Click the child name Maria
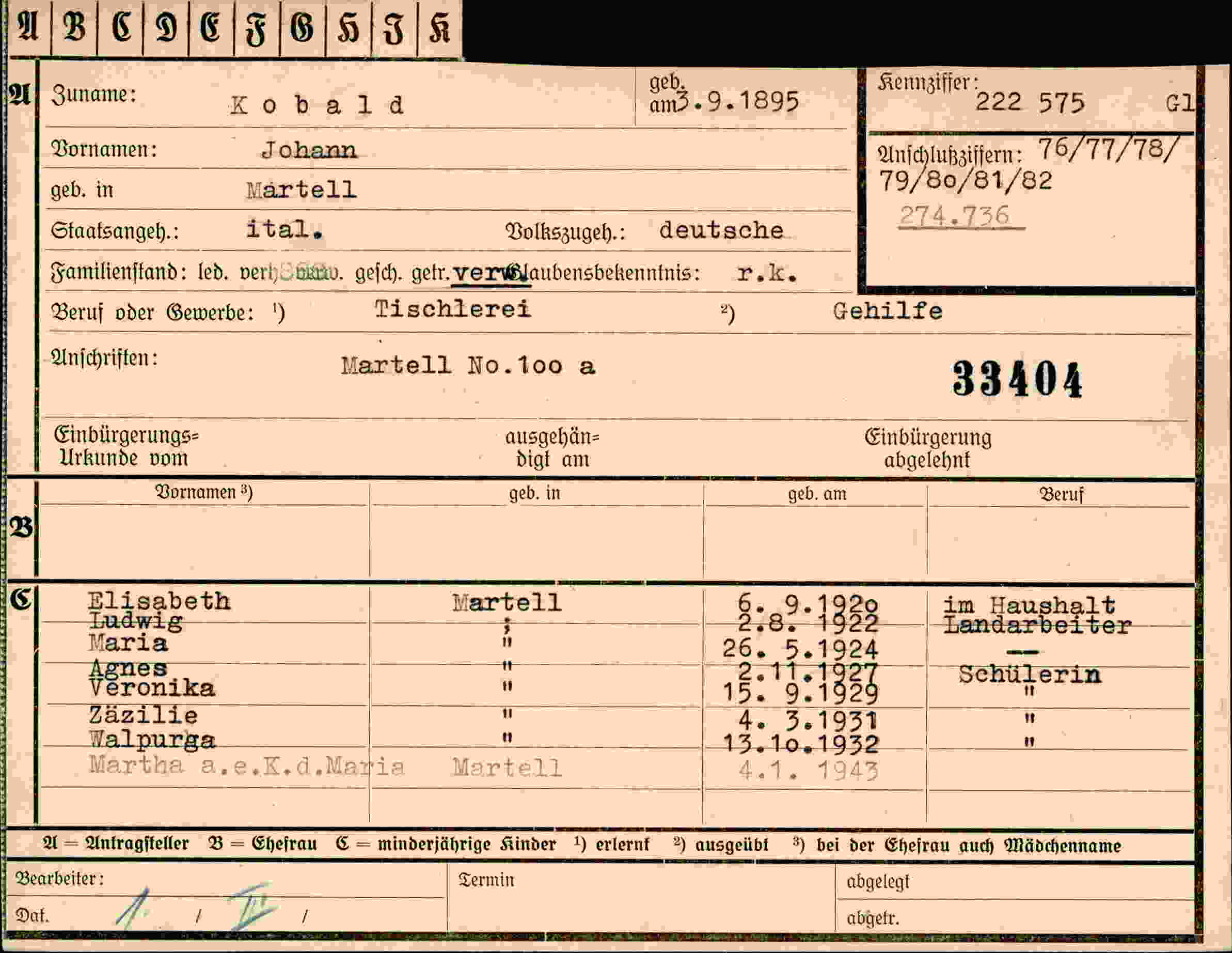The image size is (1232, 953). pyautogui.click(x=128, y=643)
